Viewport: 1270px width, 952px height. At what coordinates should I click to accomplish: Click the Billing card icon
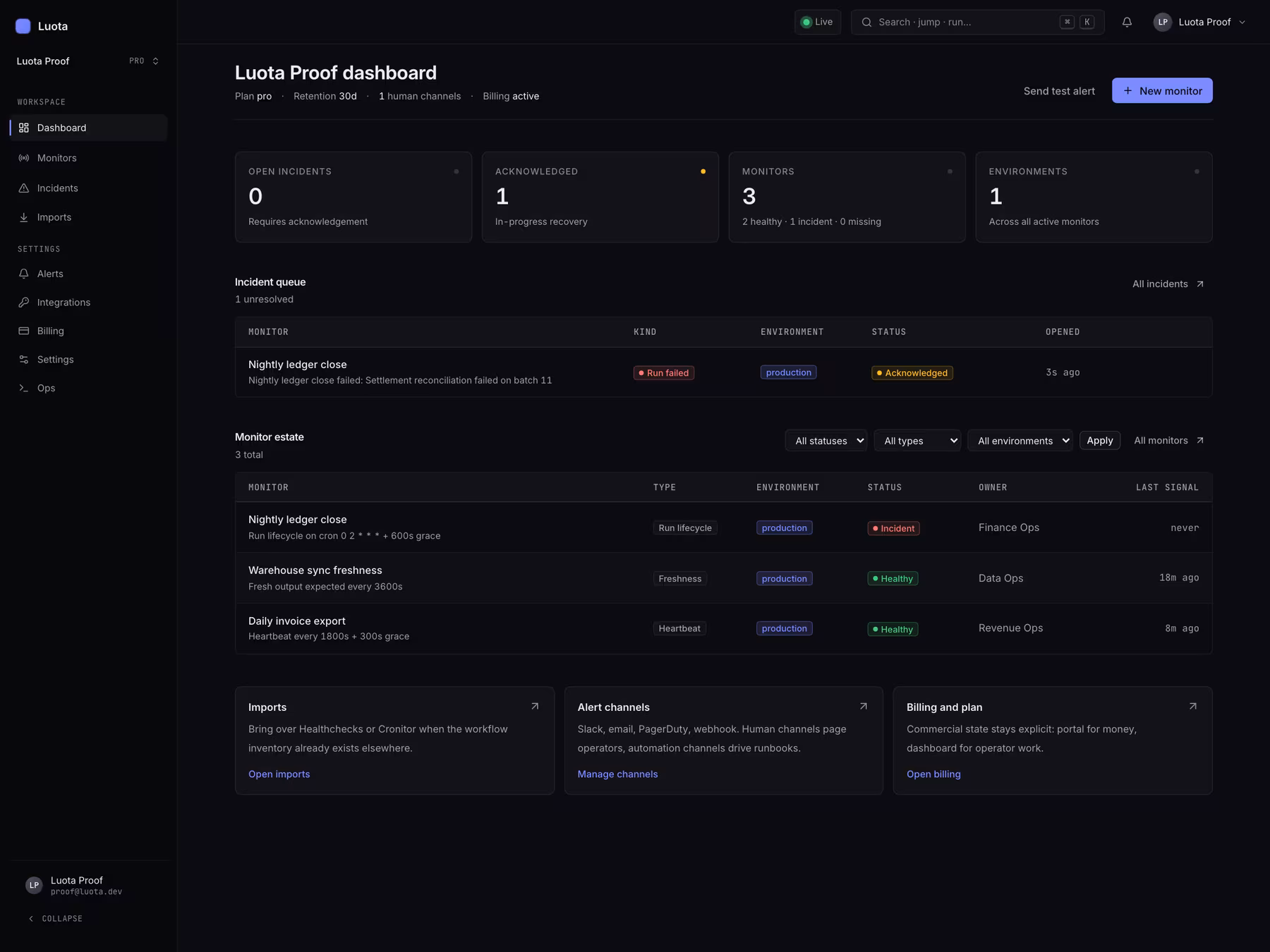(24, 331)
